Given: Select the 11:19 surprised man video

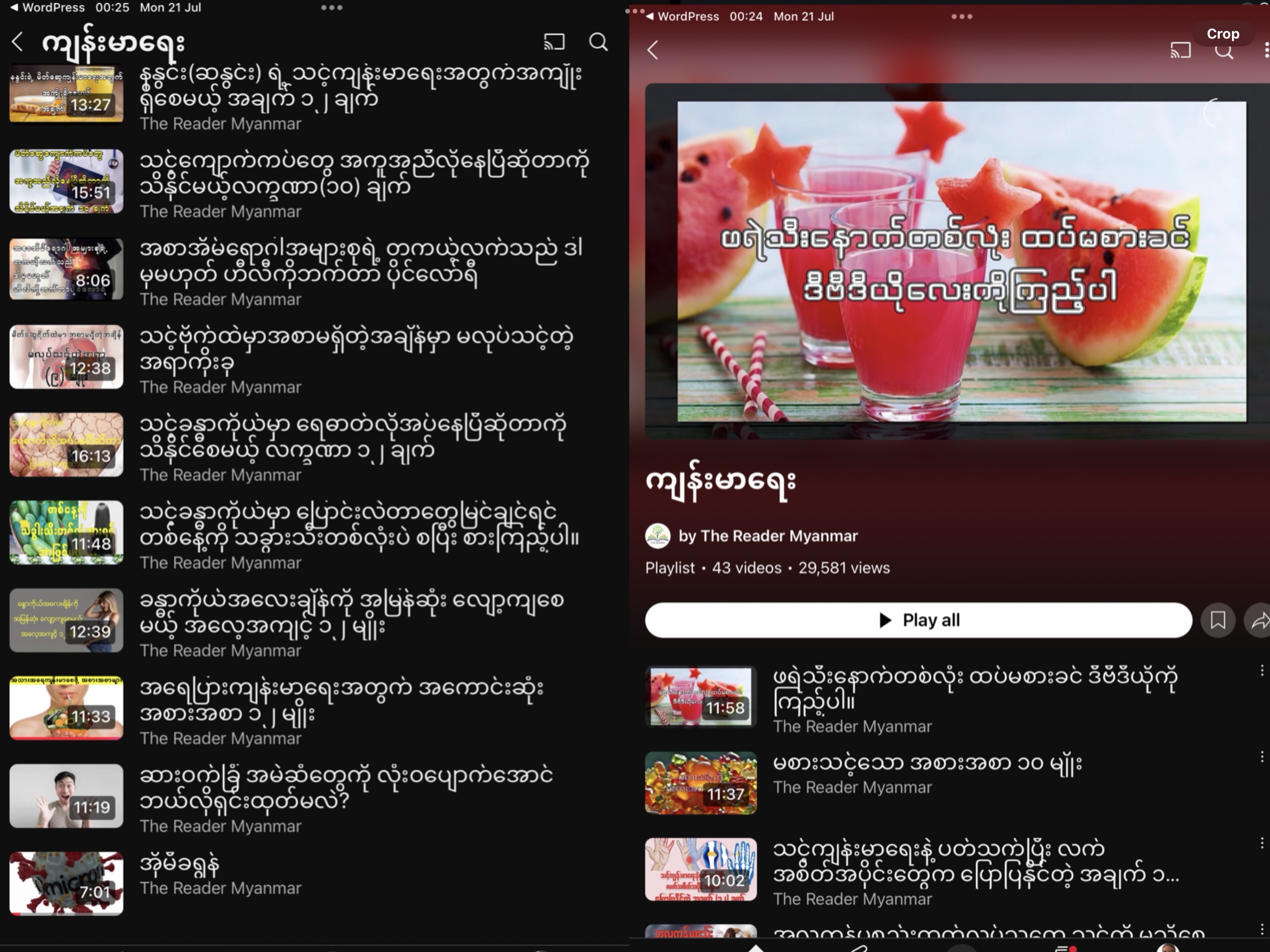Looking at the screenshot, I should tap(66, 796).
